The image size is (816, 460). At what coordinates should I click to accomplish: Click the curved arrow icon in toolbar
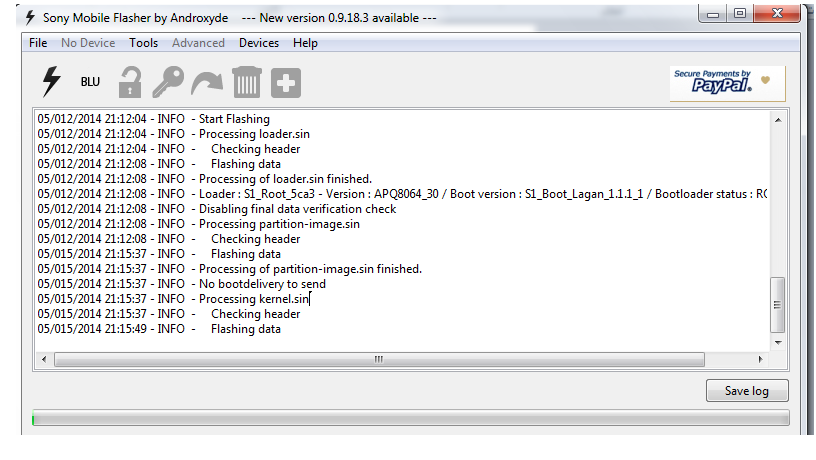tap(207, 83)
